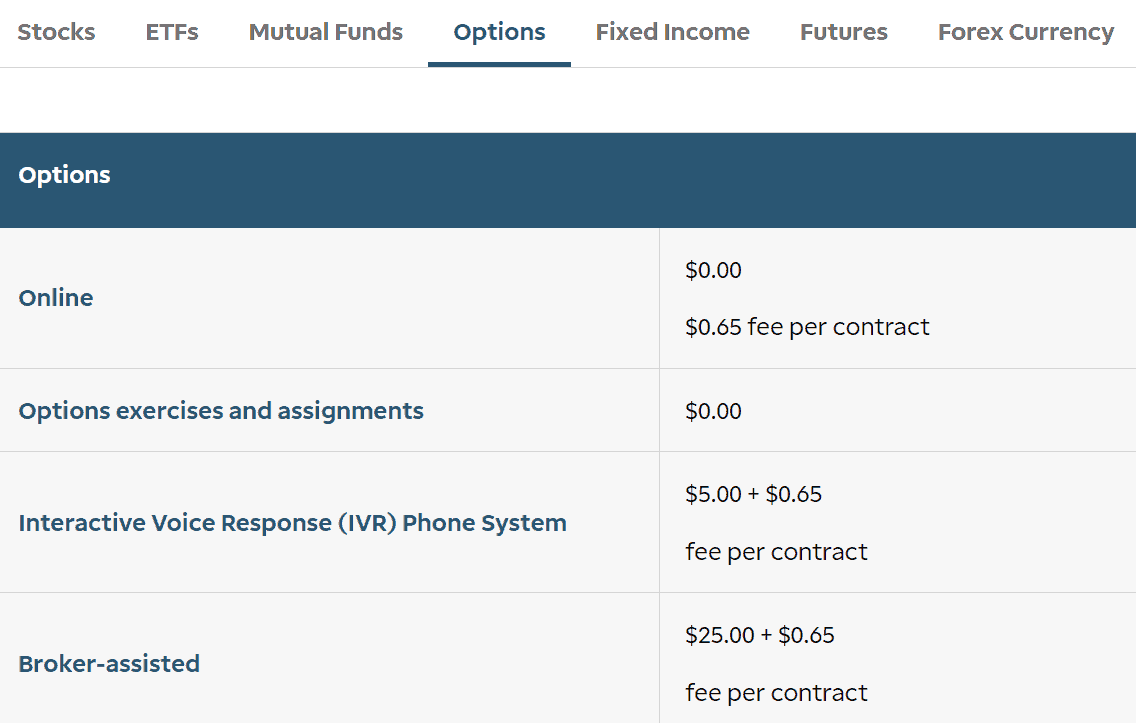Viewport: 1136px width, 723px height.
Task: Switch to the Stocks tab
Action: (x=56, y=32)
